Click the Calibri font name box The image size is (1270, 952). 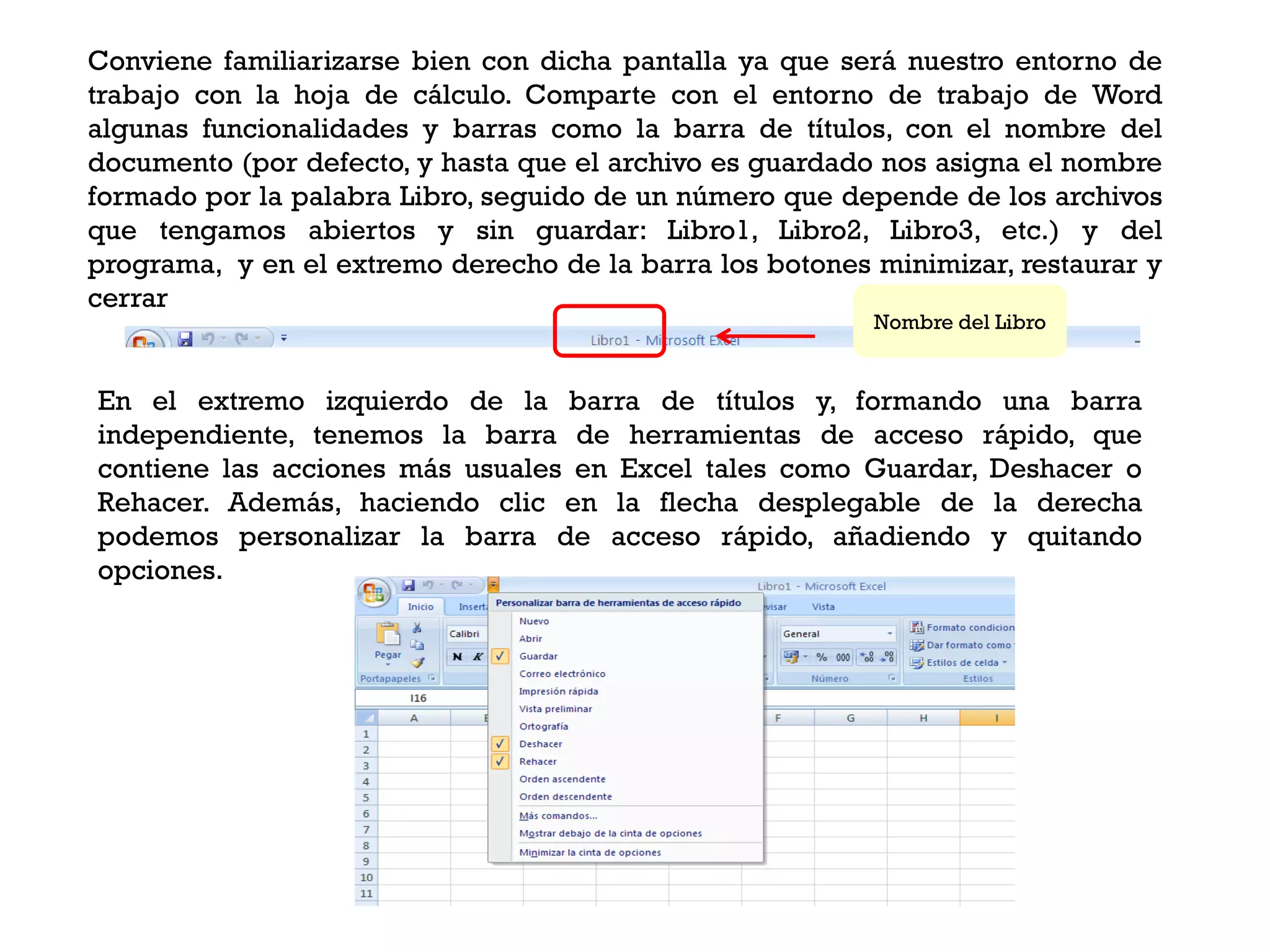click(x=468, y=634)
